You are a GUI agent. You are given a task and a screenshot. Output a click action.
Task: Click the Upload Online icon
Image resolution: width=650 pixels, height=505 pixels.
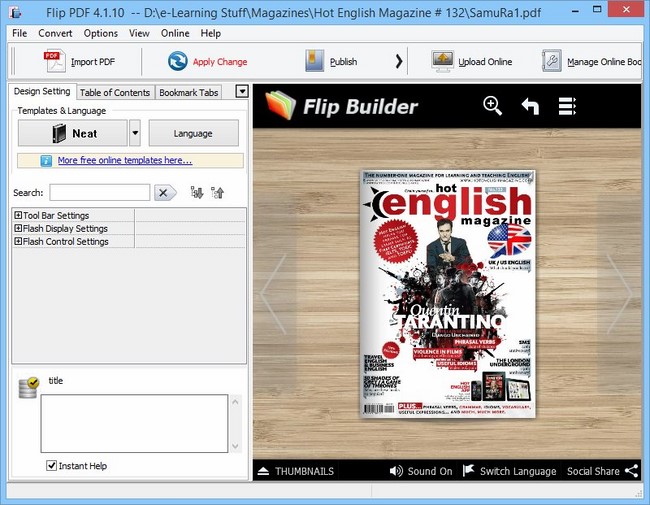point(443,61)
